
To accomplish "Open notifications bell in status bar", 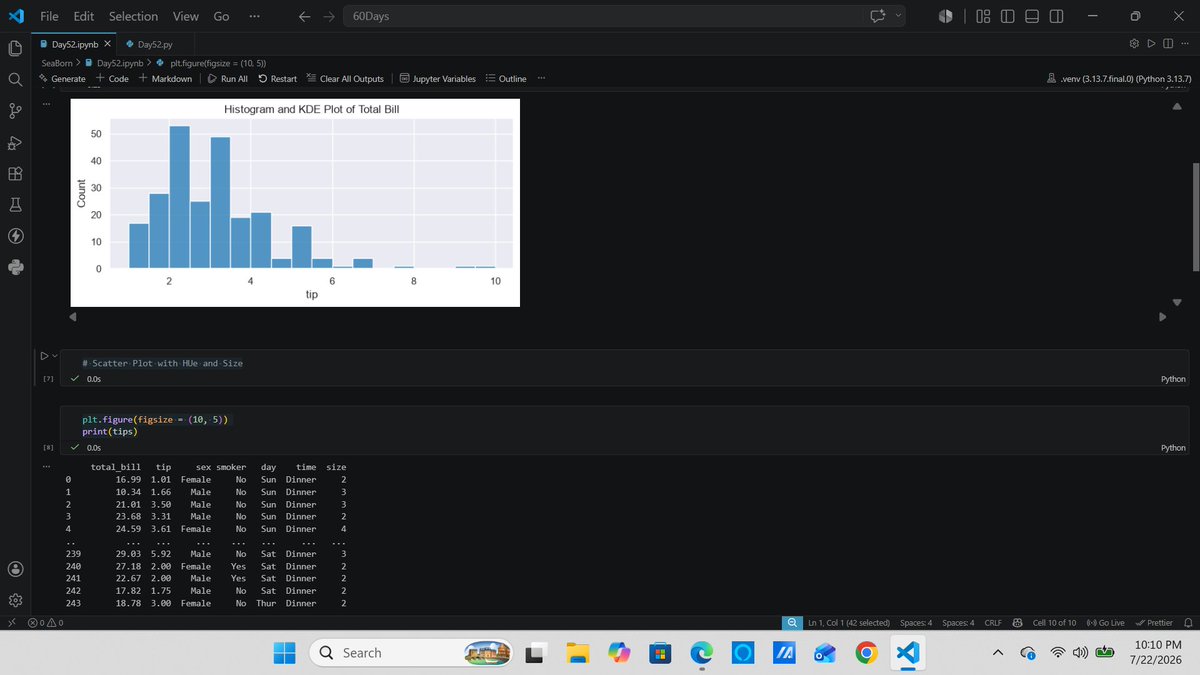I will click(1188, 623).
